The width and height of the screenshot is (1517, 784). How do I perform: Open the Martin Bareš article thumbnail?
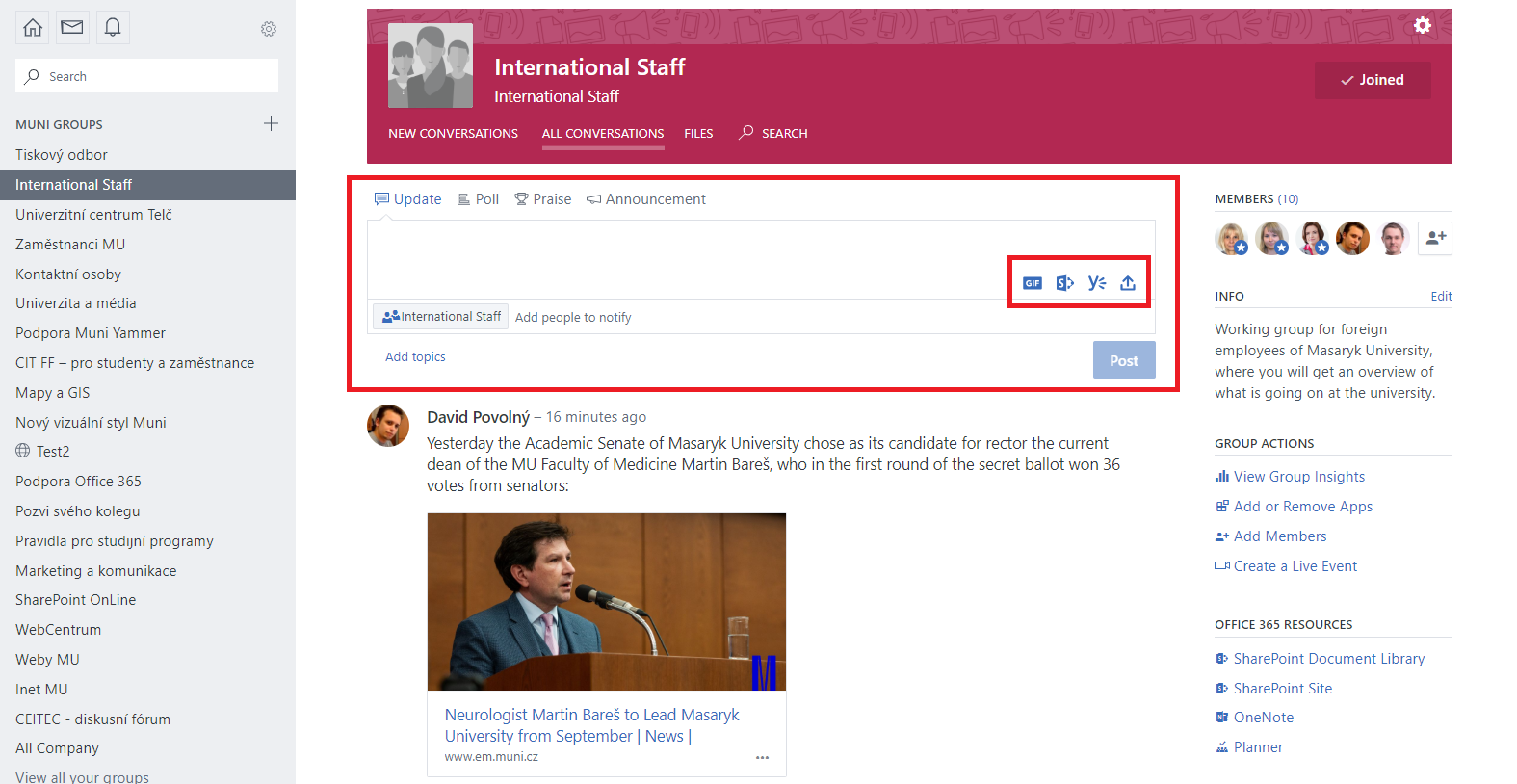pyautogui.click(x=606, y=602)
